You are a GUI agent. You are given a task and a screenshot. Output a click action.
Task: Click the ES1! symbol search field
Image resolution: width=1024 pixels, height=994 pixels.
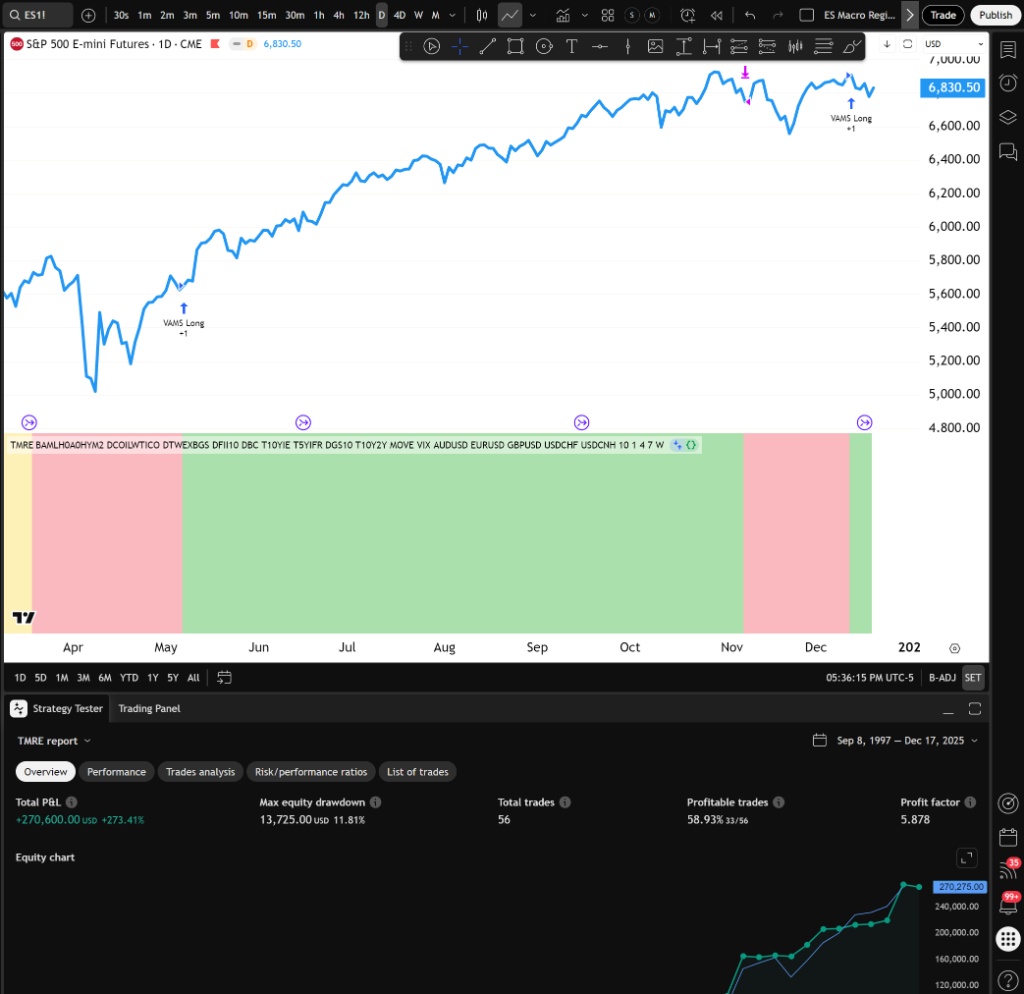38,15
